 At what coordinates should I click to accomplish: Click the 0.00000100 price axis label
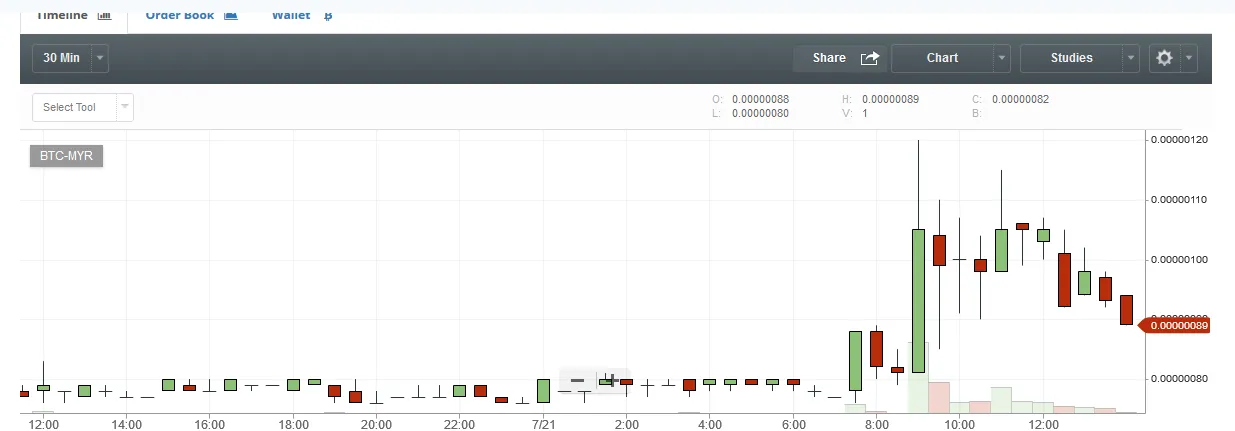click(x=1180, y=260)
